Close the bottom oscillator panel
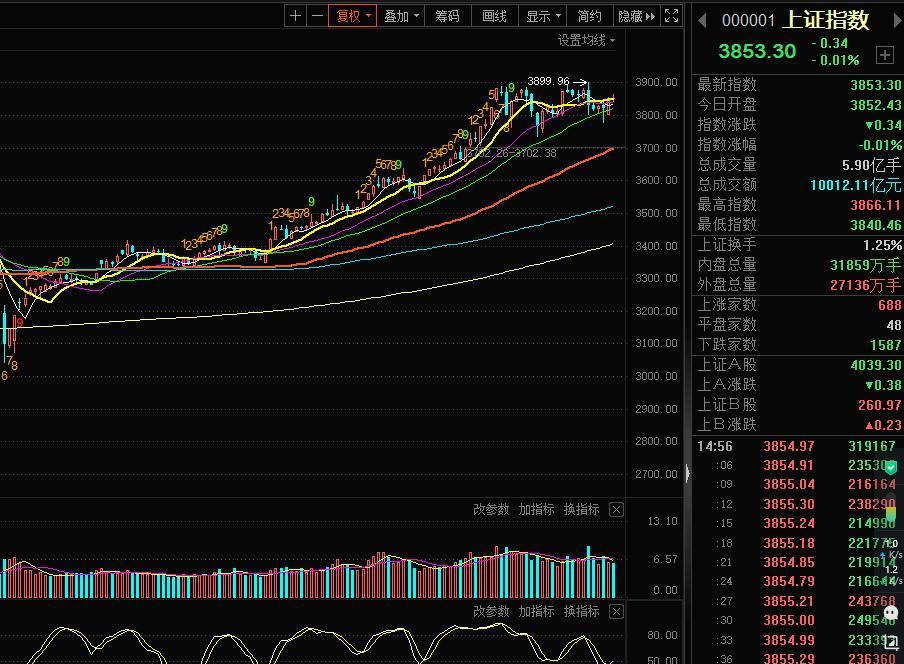Viewport: 904px width, 664px height. [616, 612]
